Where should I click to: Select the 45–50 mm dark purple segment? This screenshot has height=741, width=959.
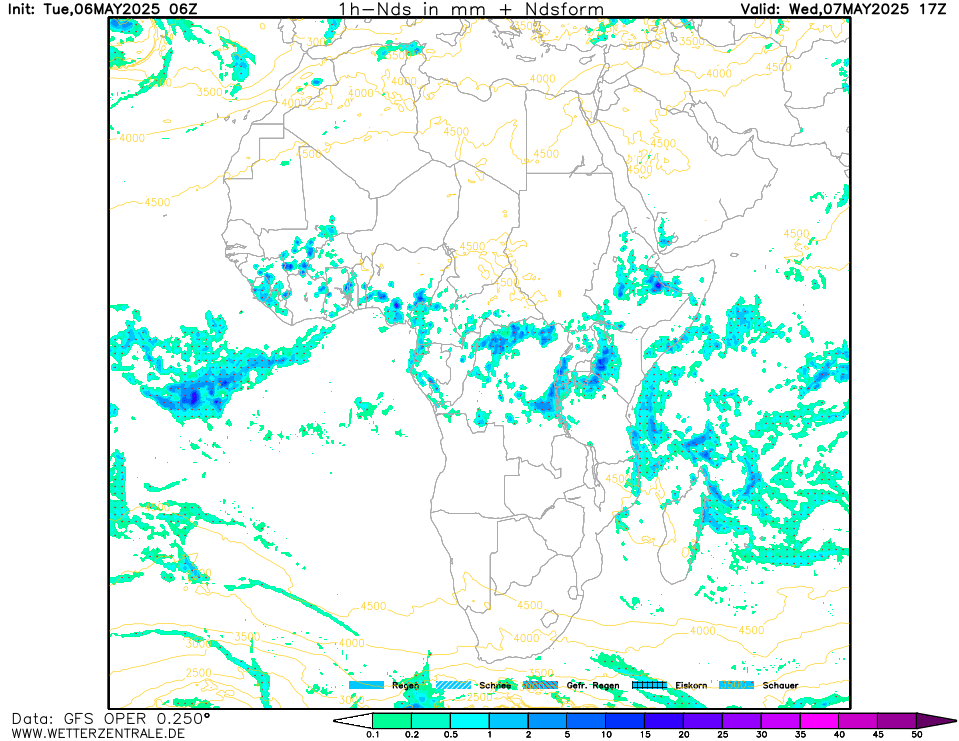[897, 720]
